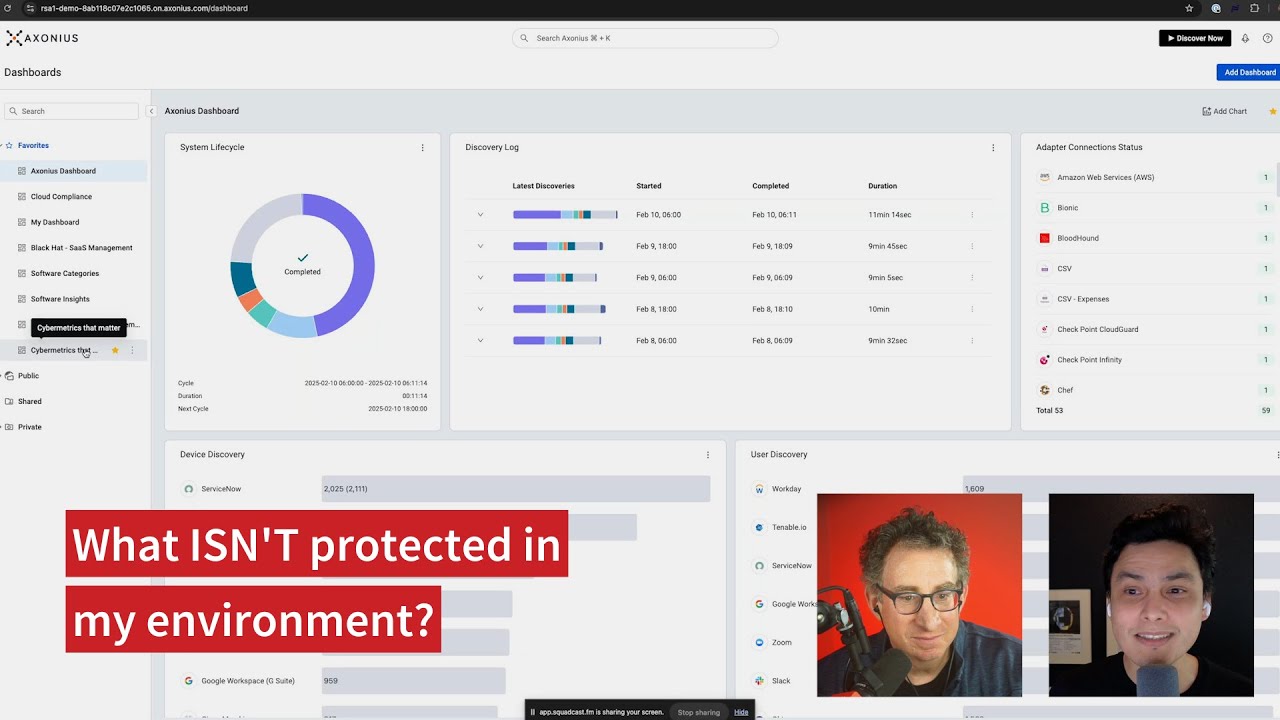
Task: Click Stop sharing in the Squadcast bar
Action: pos(699,712)
